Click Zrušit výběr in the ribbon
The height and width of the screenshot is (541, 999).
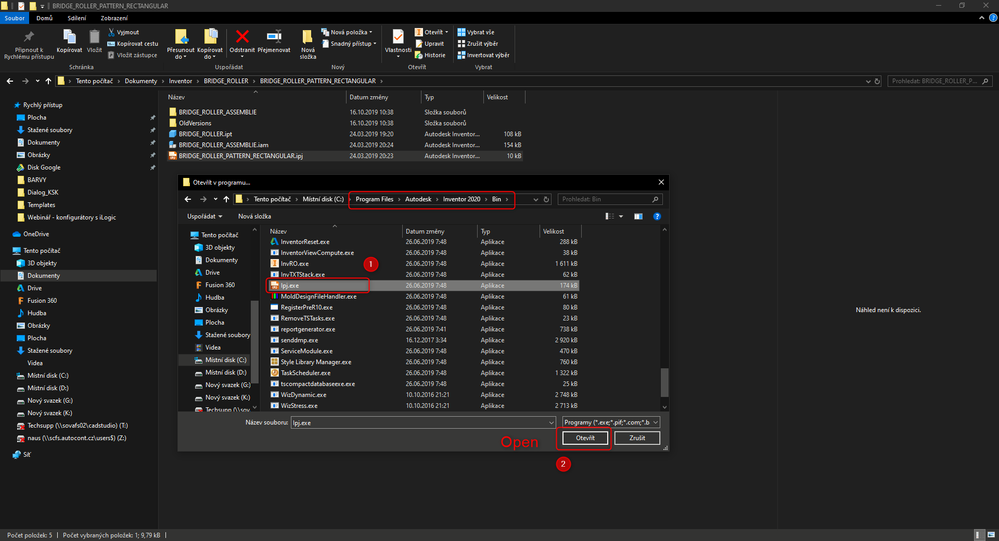tap(478, 43)
